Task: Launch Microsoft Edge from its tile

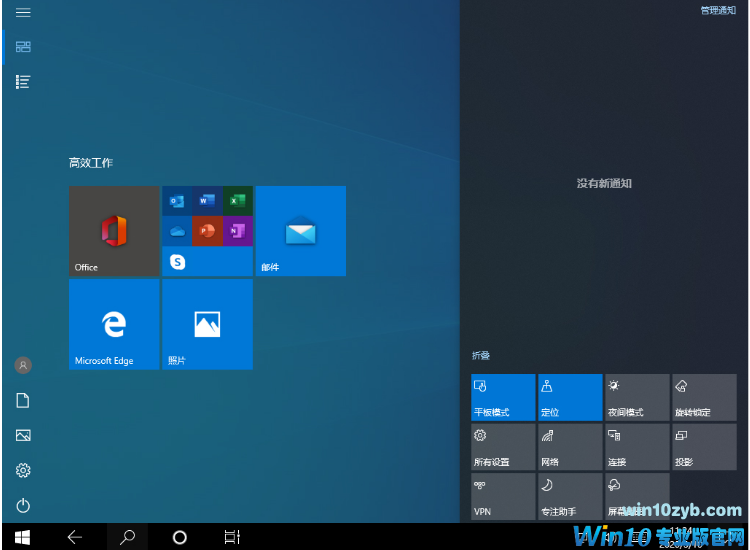Action: [114, 324]
